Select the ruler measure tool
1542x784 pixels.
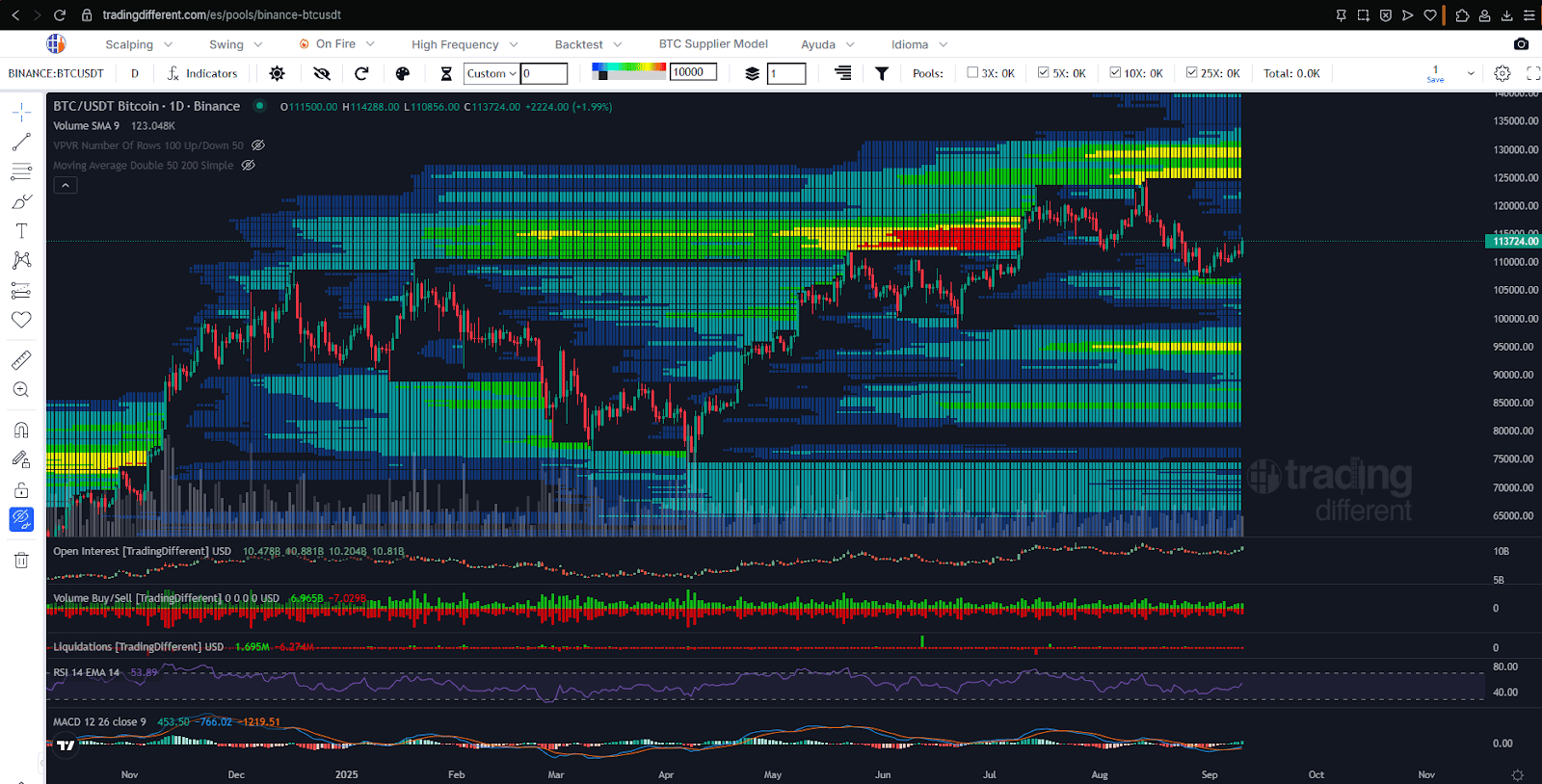[21, 360]
